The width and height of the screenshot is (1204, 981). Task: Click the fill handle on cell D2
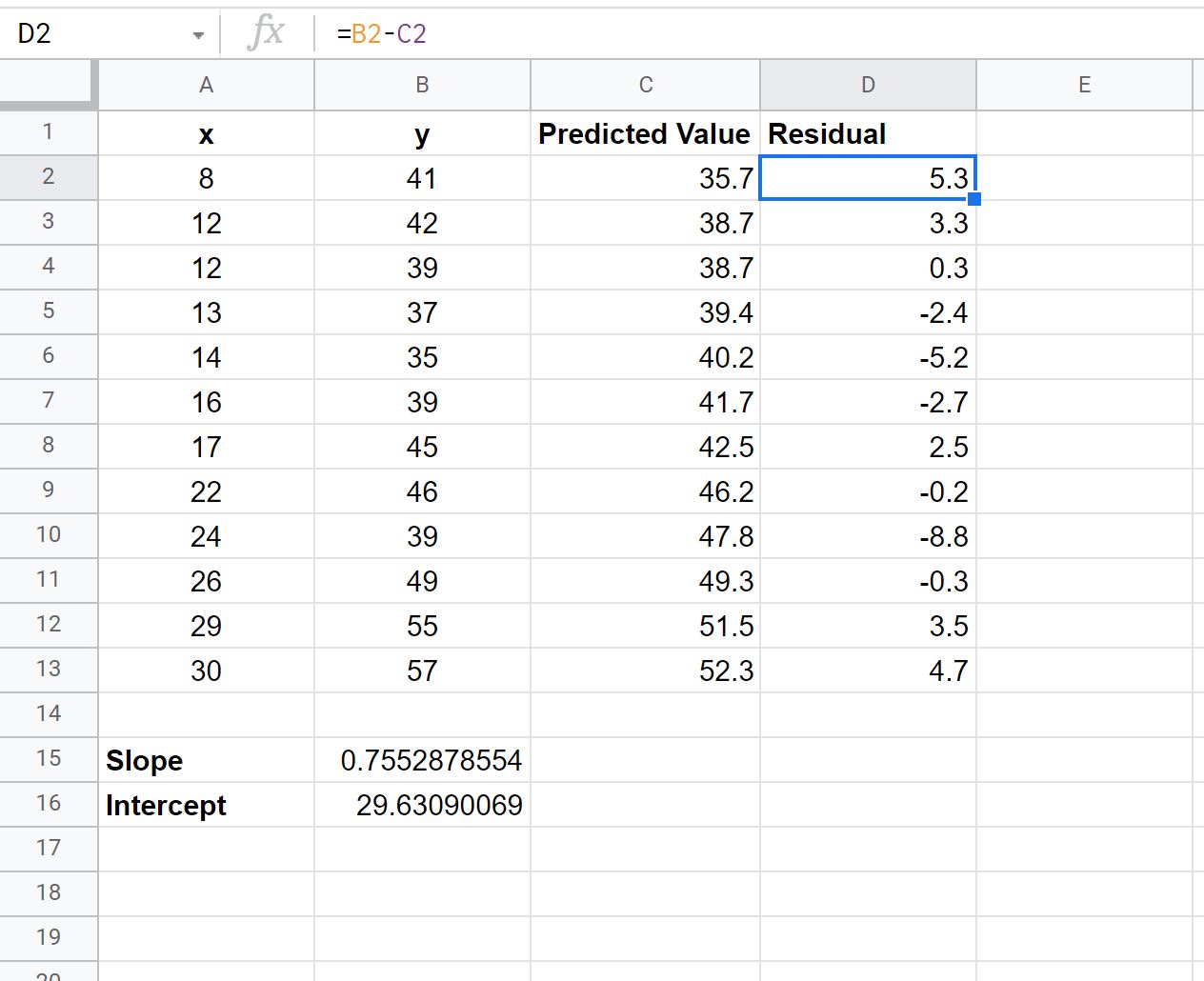pyautogui.click(x=973, y=198)
